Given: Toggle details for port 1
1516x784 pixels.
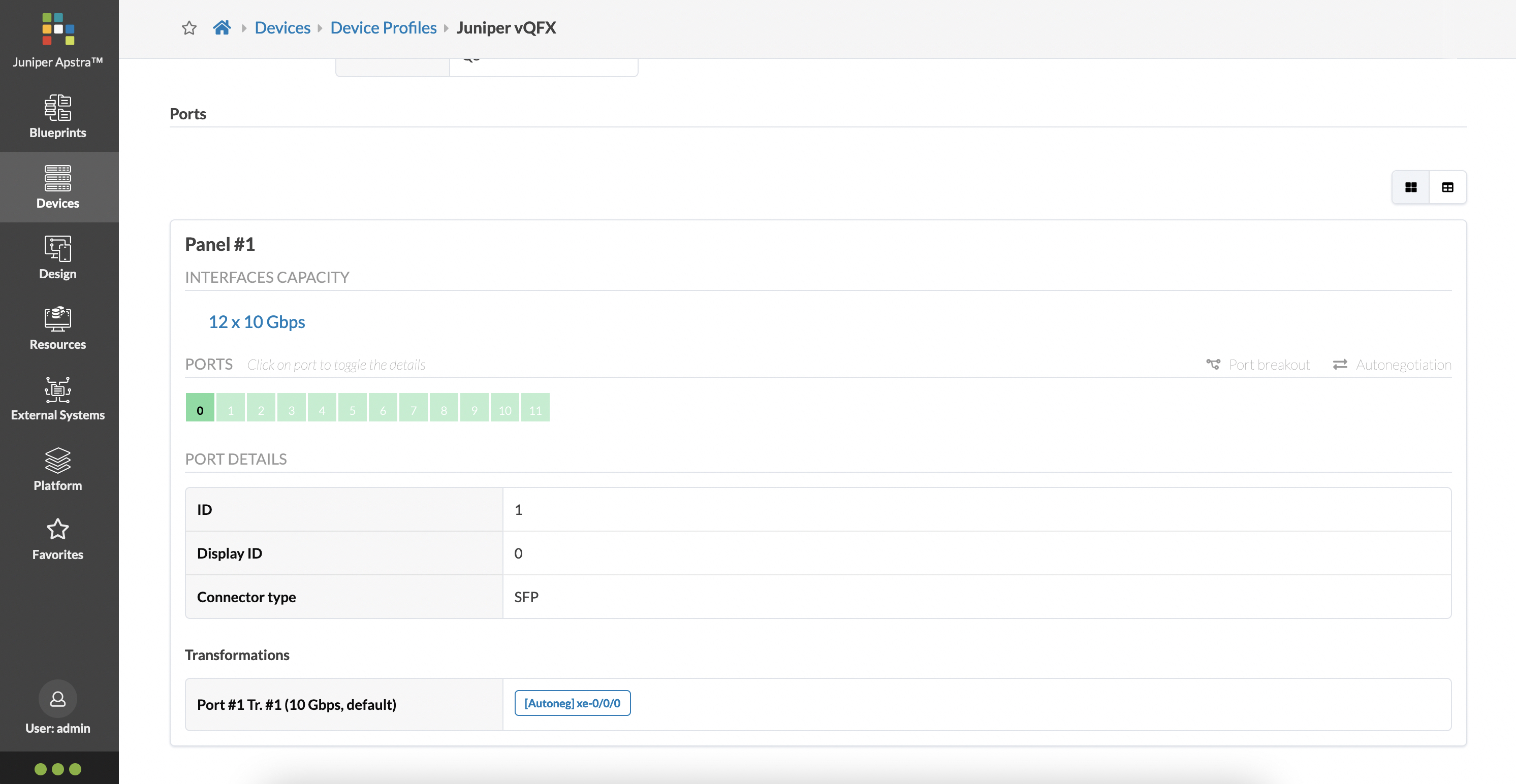Looking at the screenshot, I should 231,408.
